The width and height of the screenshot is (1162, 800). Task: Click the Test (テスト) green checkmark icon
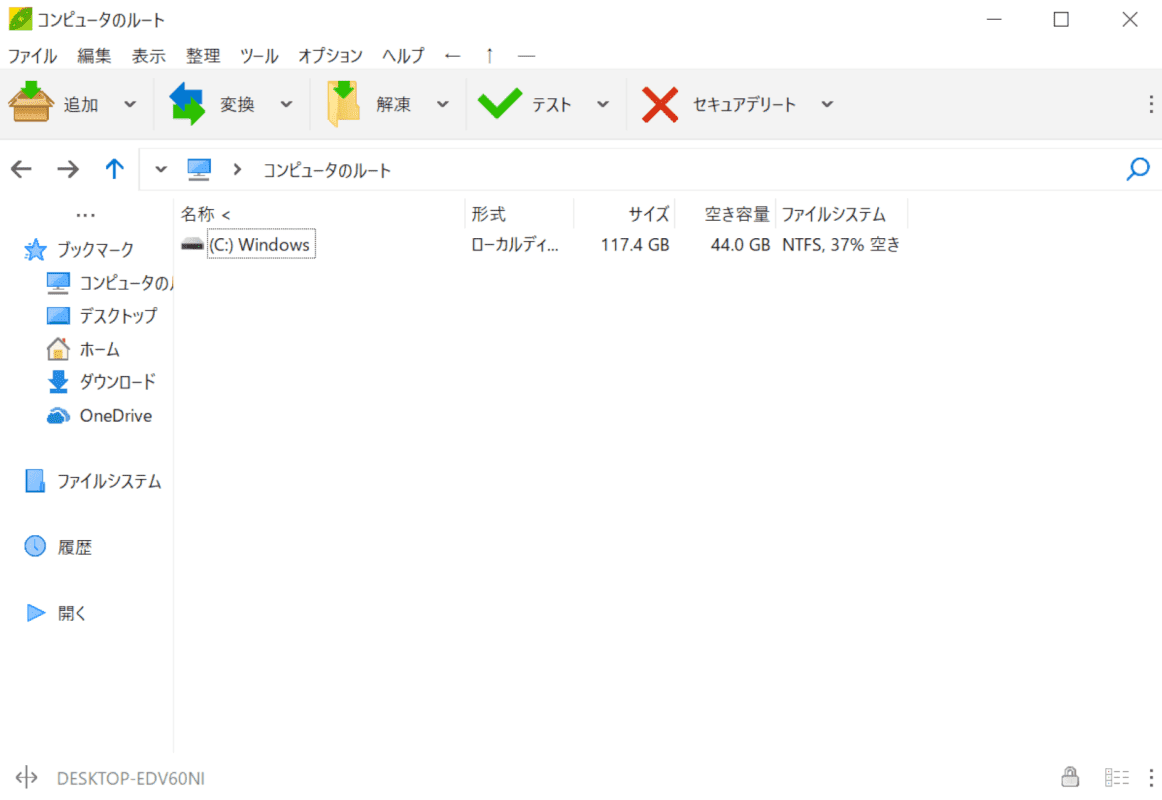pos(500,104)
